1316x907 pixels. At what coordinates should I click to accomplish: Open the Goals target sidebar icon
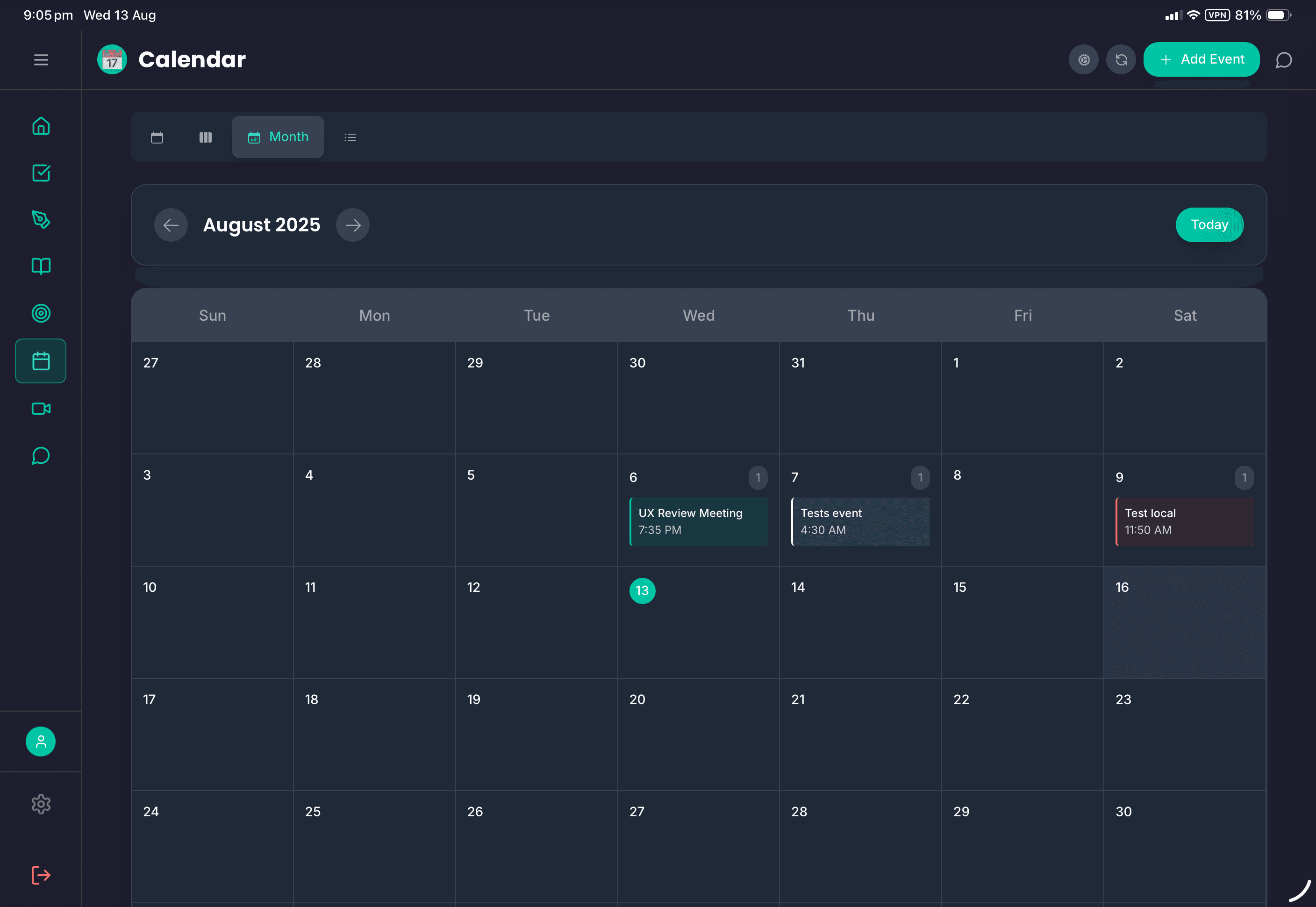[x=40, y=313]
